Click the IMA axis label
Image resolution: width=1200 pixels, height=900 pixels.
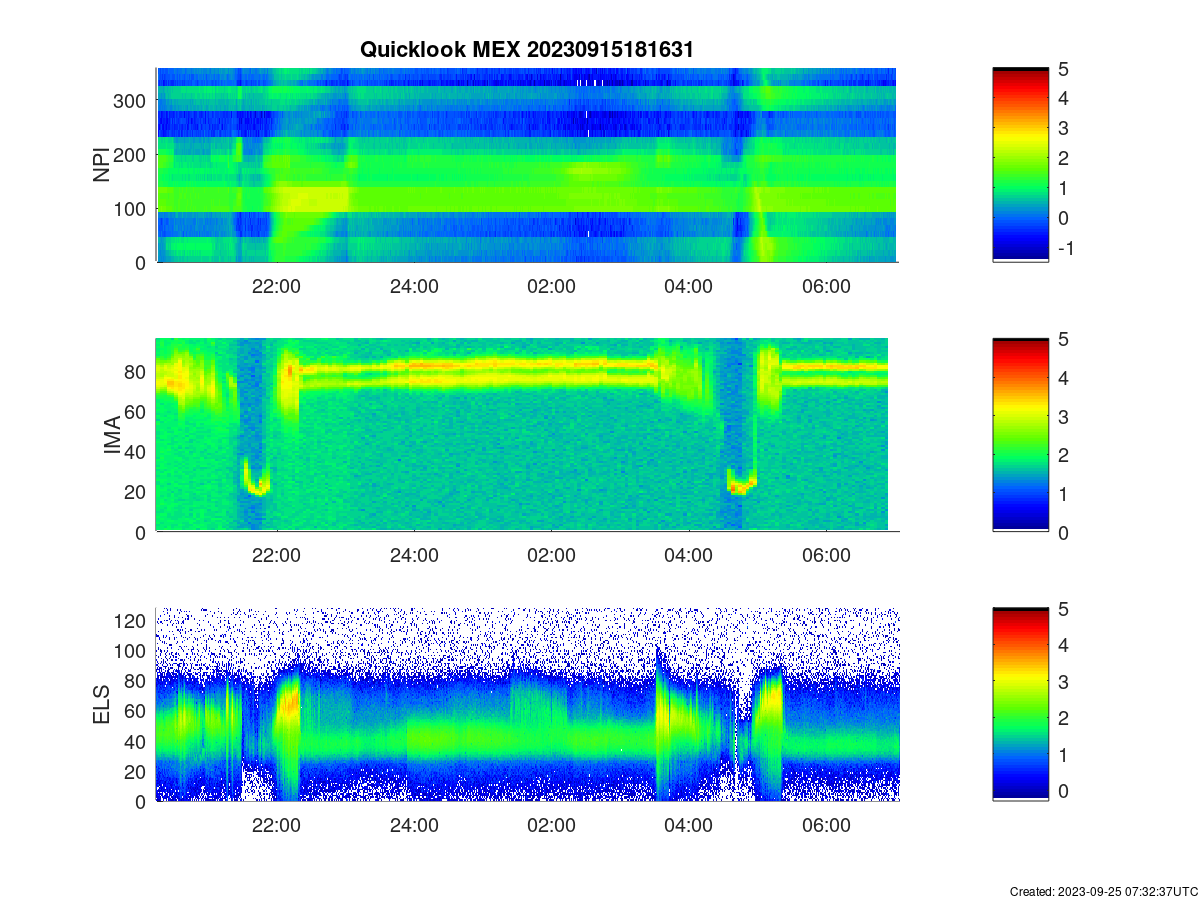pyautogui.click(x=112, y=435)
